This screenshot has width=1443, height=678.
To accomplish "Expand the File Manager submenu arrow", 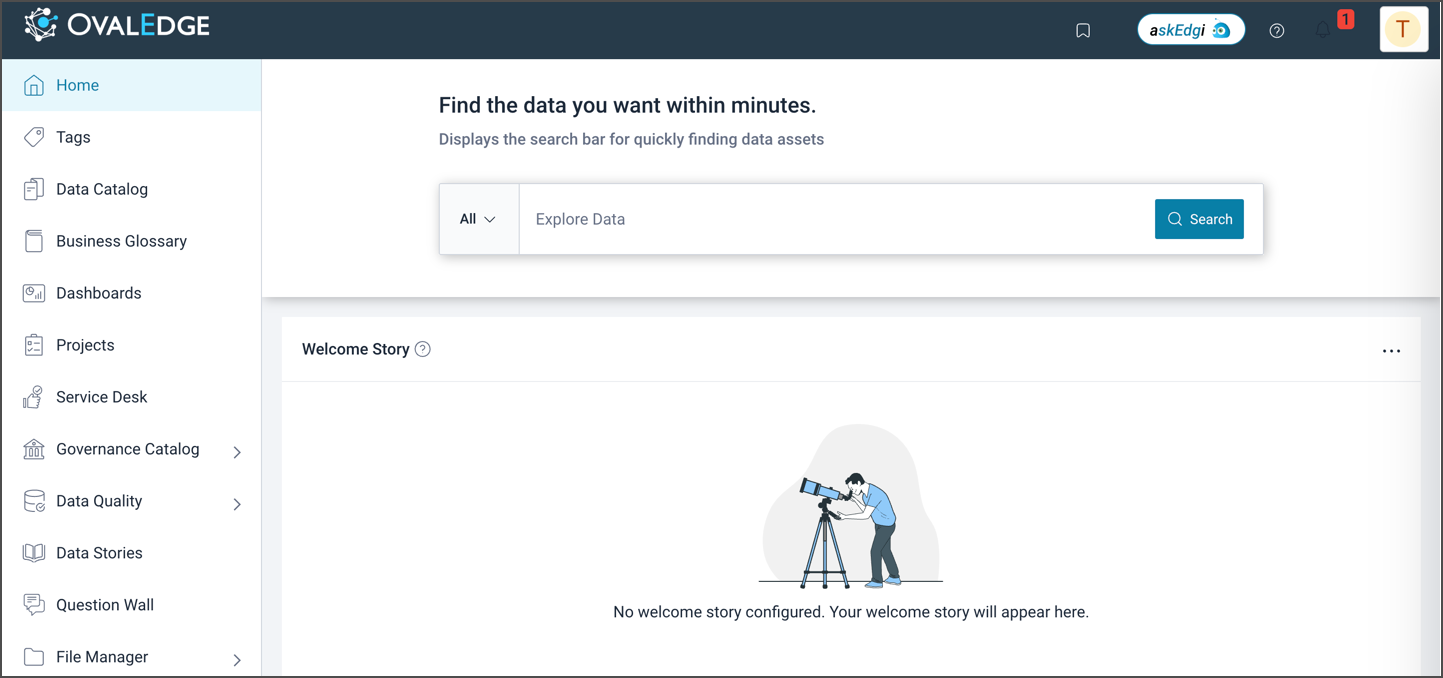I will [x=237, y=660].
